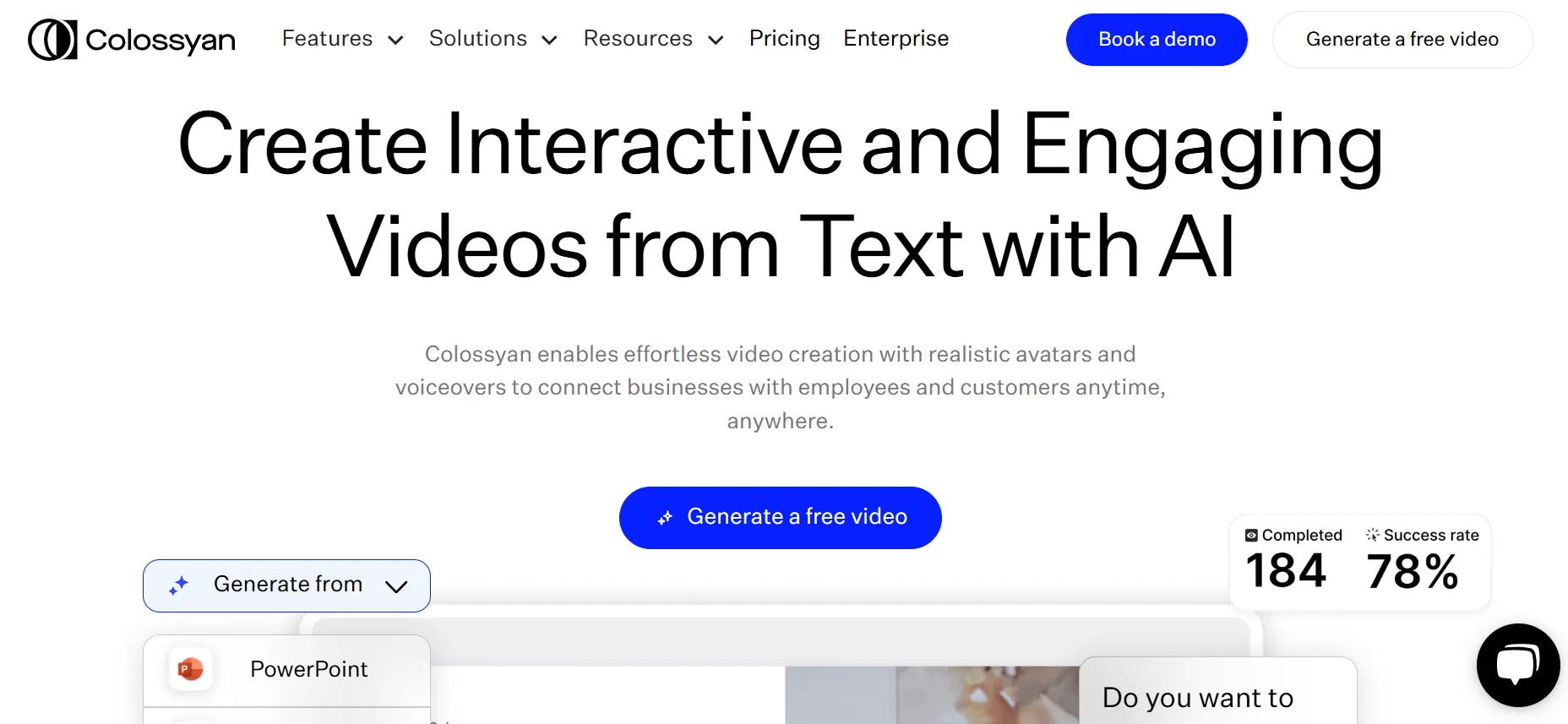Click the 184 completed count
The height and width of the screenshot is (724, 1568).
click(x=1286, y=571)
